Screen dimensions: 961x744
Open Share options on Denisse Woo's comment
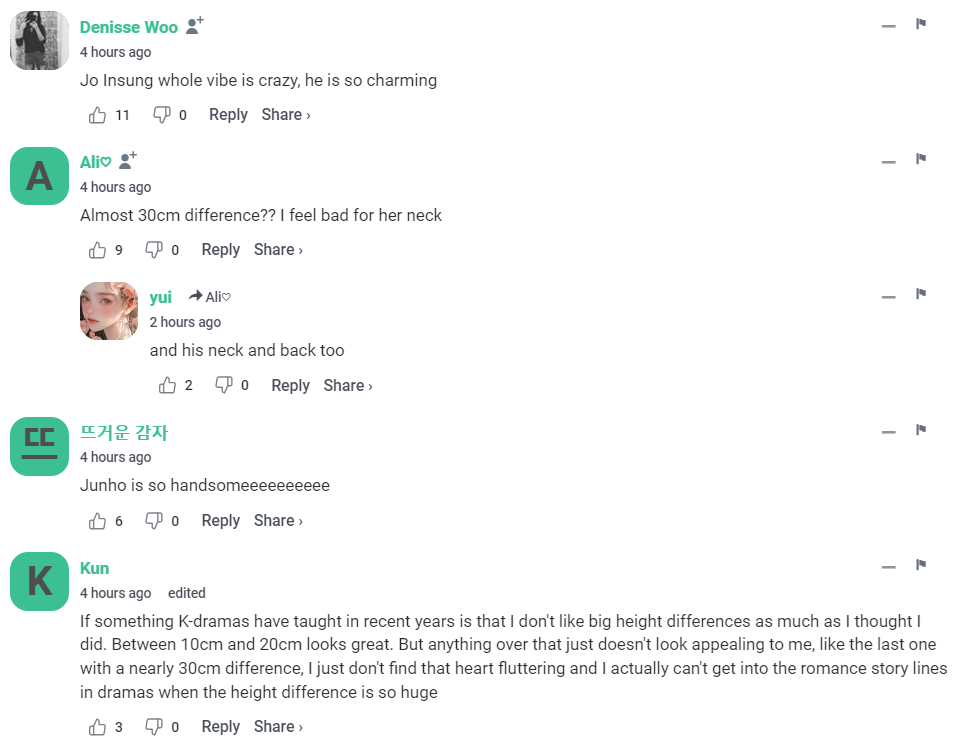(x=285, y=115)
